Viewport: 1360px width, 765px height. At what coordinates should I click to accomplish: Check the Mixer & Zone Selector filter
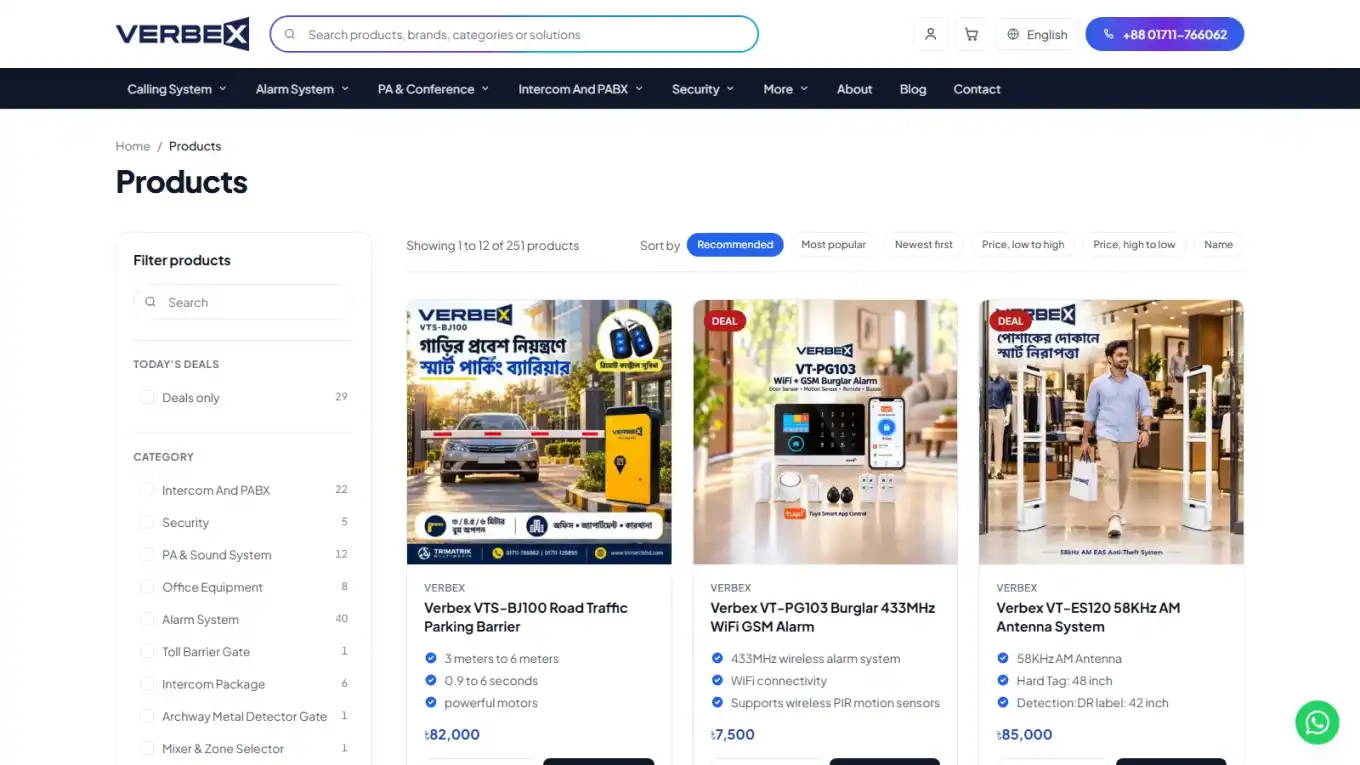click(x=147, y=749)
